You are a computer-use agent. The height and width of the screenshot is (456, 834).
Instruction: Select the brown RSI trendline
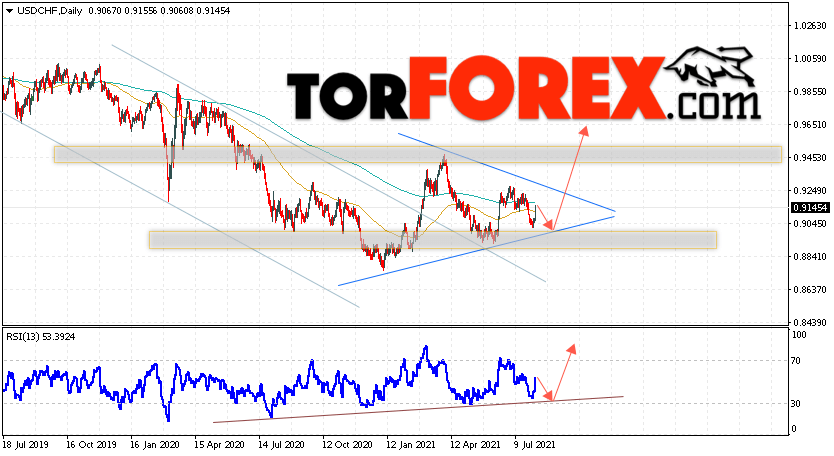coord(418,409)
